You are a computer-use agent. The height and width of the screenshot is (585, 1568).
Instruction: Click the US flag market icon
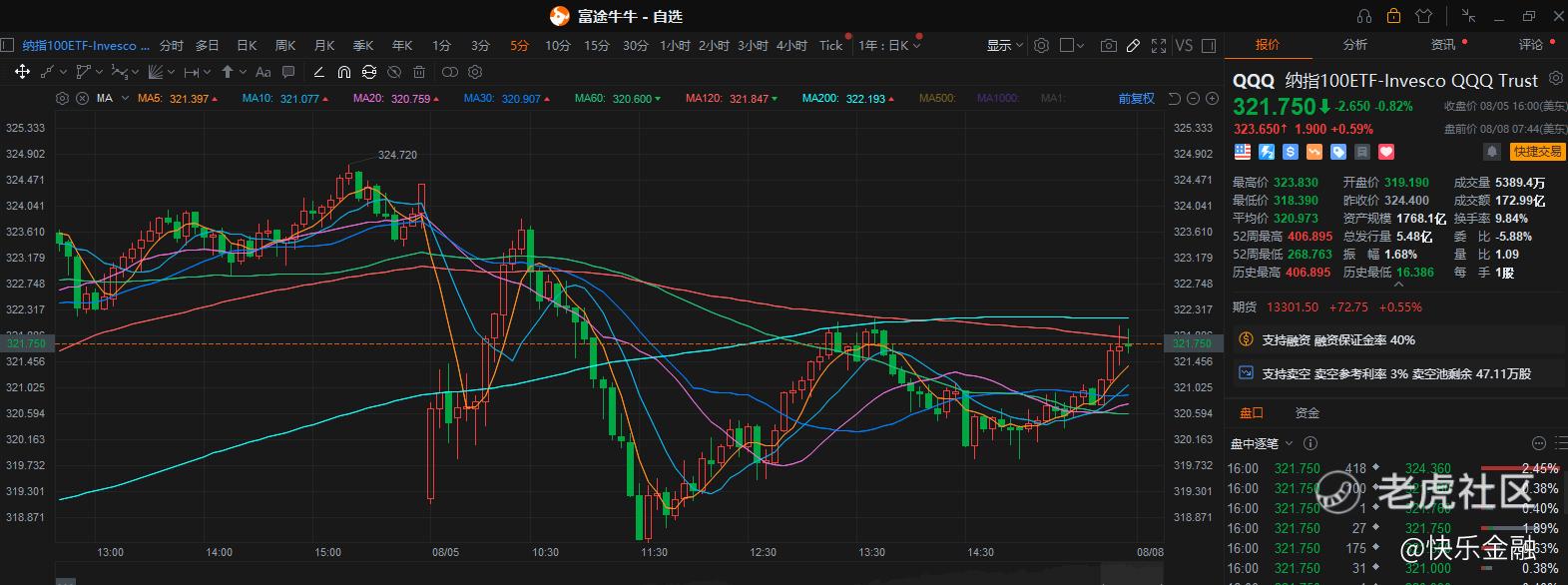pos(1243,152)
